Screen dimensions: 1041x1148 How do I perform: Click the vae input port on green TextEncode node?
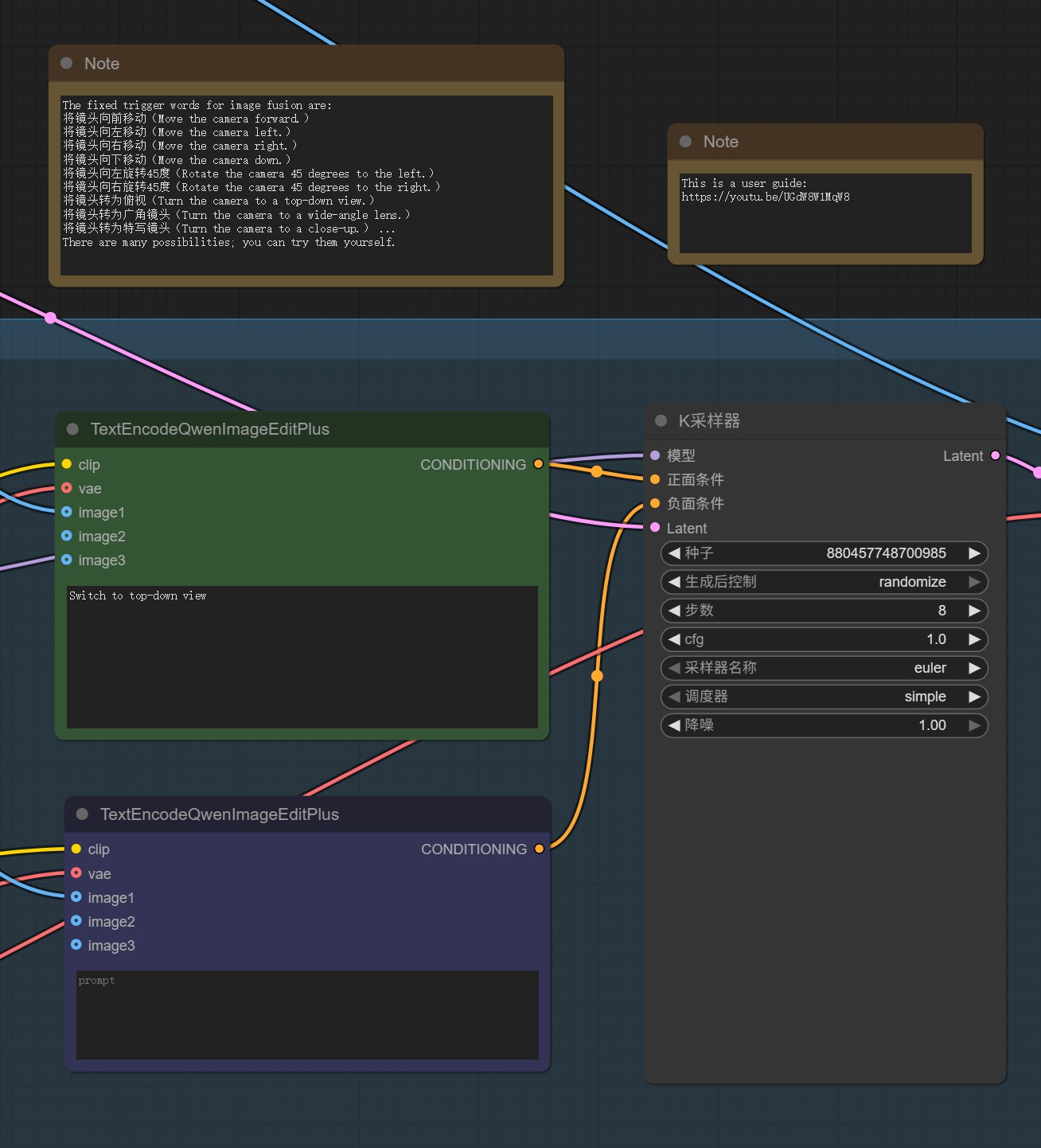67,488
